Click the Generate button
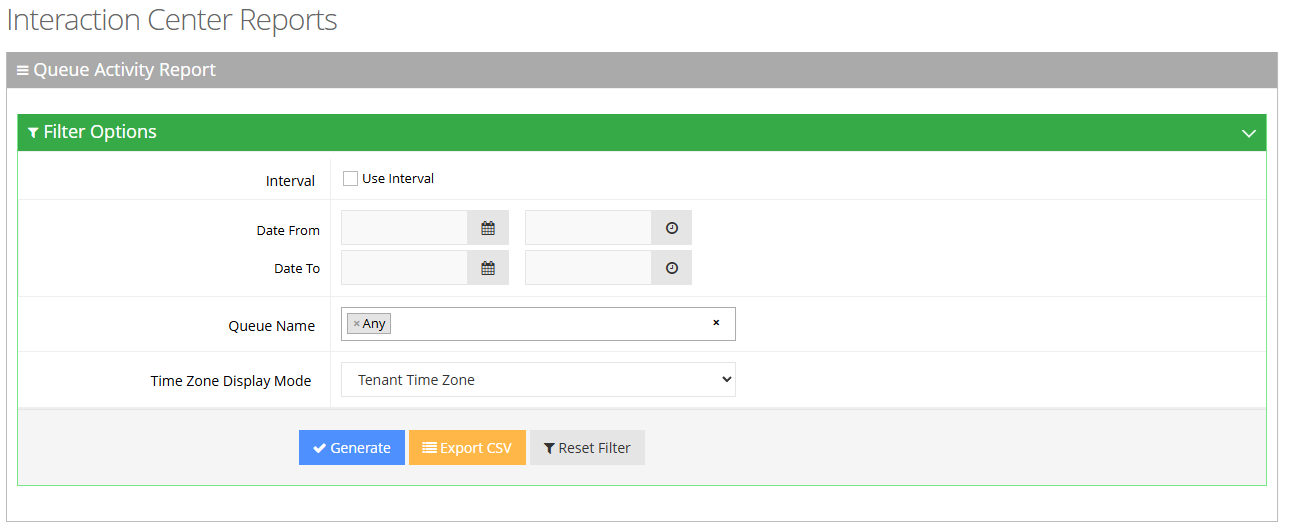 pos(352,448)
